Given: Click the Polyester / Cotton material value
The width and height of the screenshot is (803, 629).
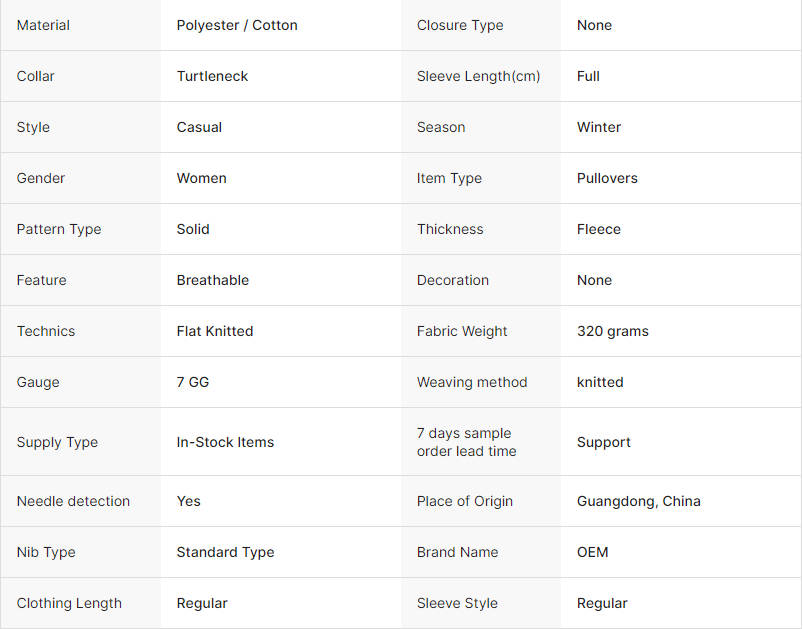Looking at the screenshot, I should [237, 25].
